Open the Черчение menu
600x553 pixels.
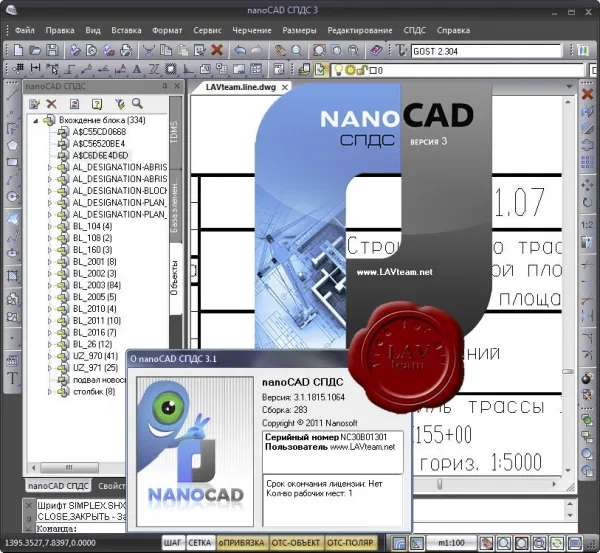point(252,30)
